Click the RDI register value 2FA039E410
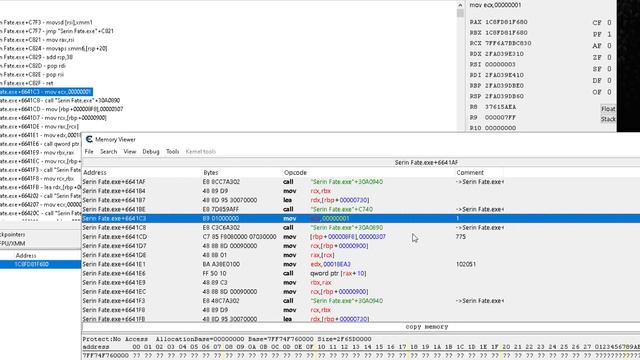640x360 pixels. (x=504, y=75)
